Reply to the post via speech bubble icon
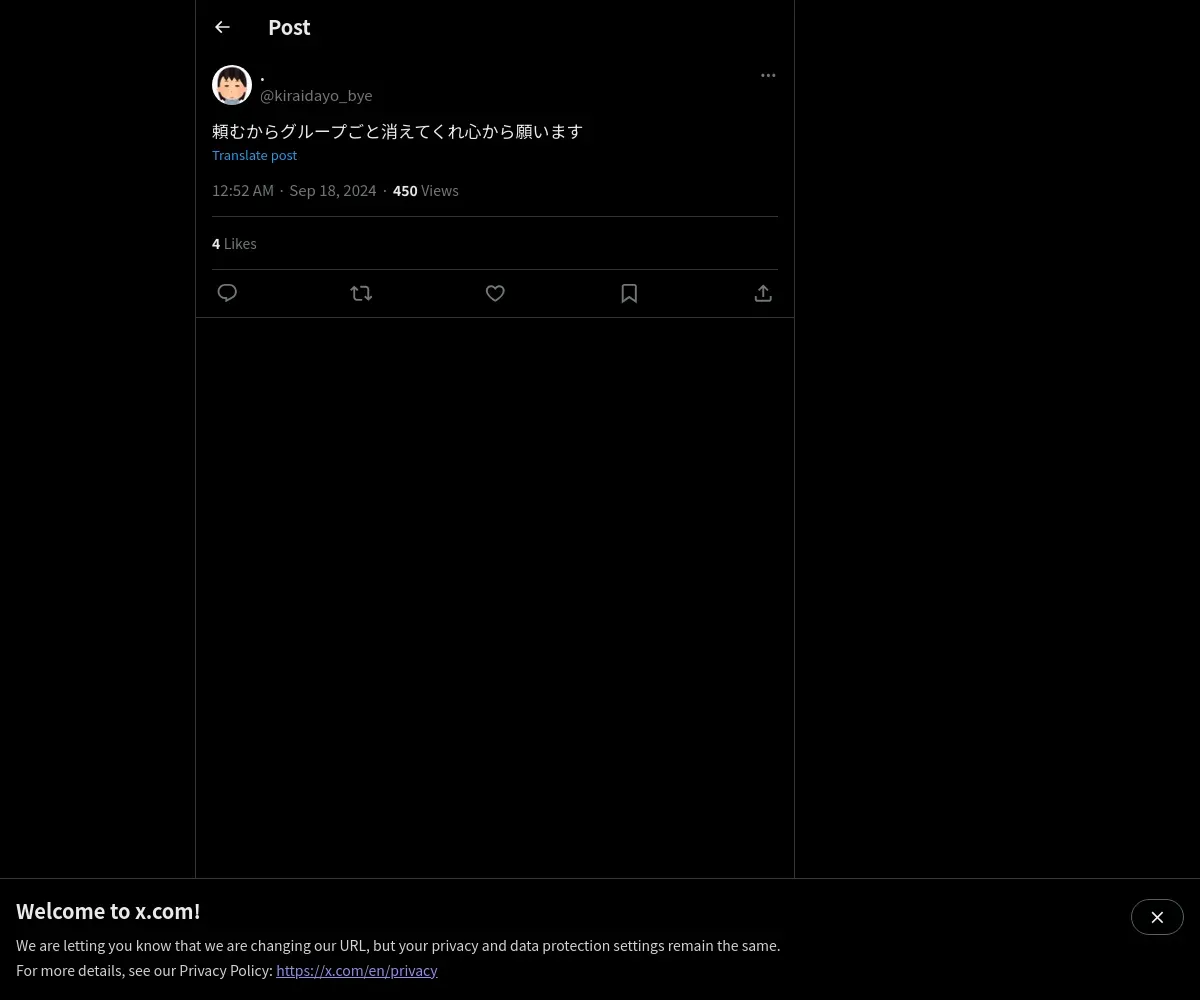 (227, 293)
